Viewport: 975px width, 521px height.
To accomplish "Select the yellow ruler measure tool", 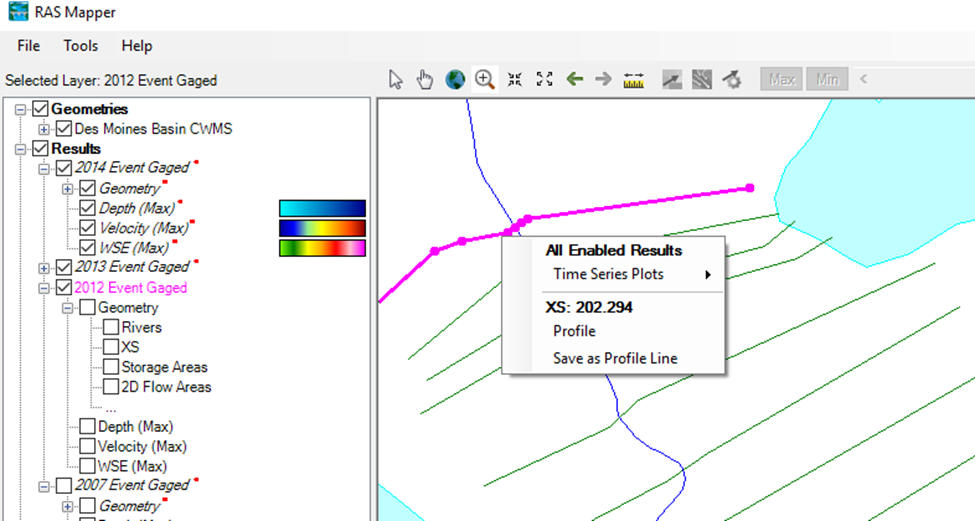I will (634, 80).
